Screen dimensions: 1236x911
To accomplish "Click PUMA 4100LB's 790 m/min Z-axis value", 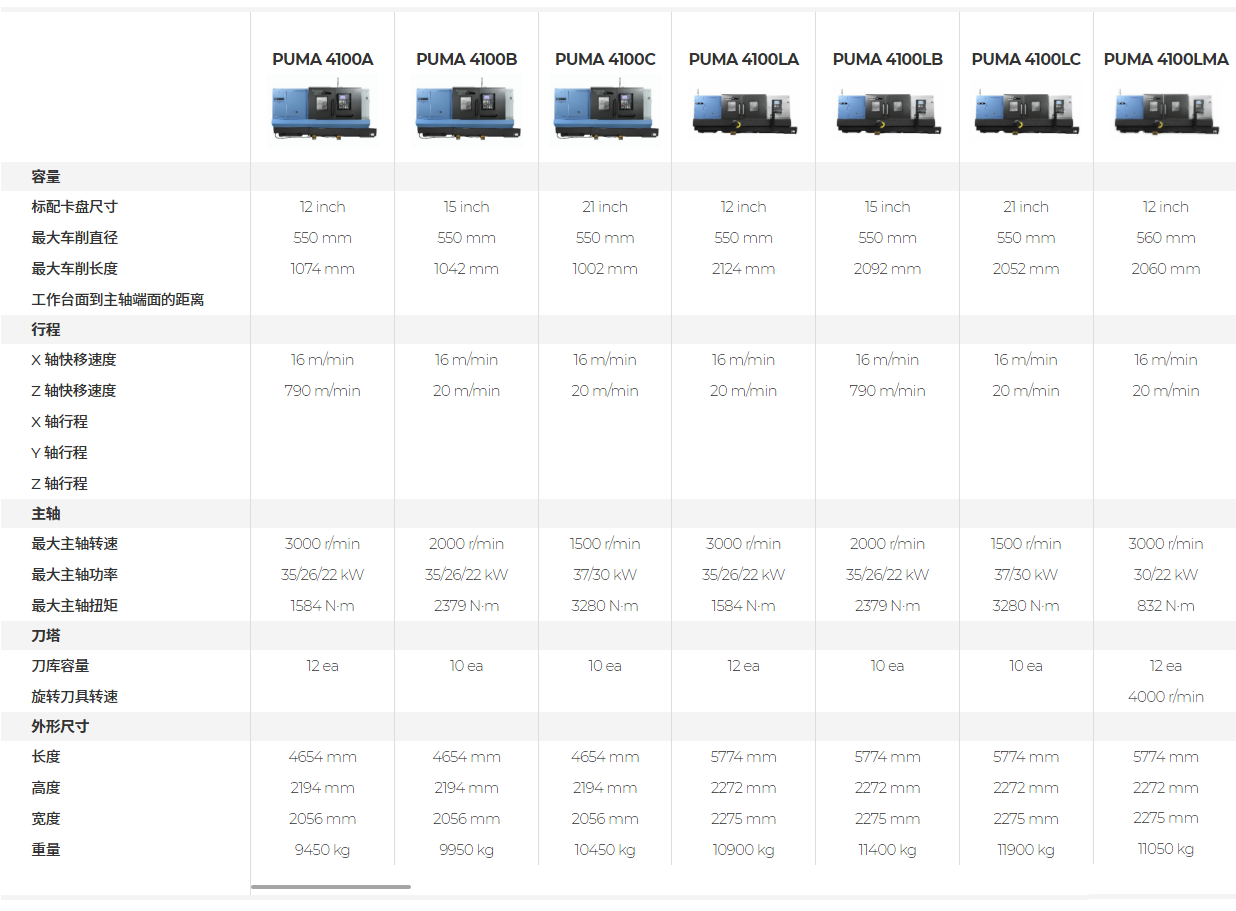I will 888,391.
